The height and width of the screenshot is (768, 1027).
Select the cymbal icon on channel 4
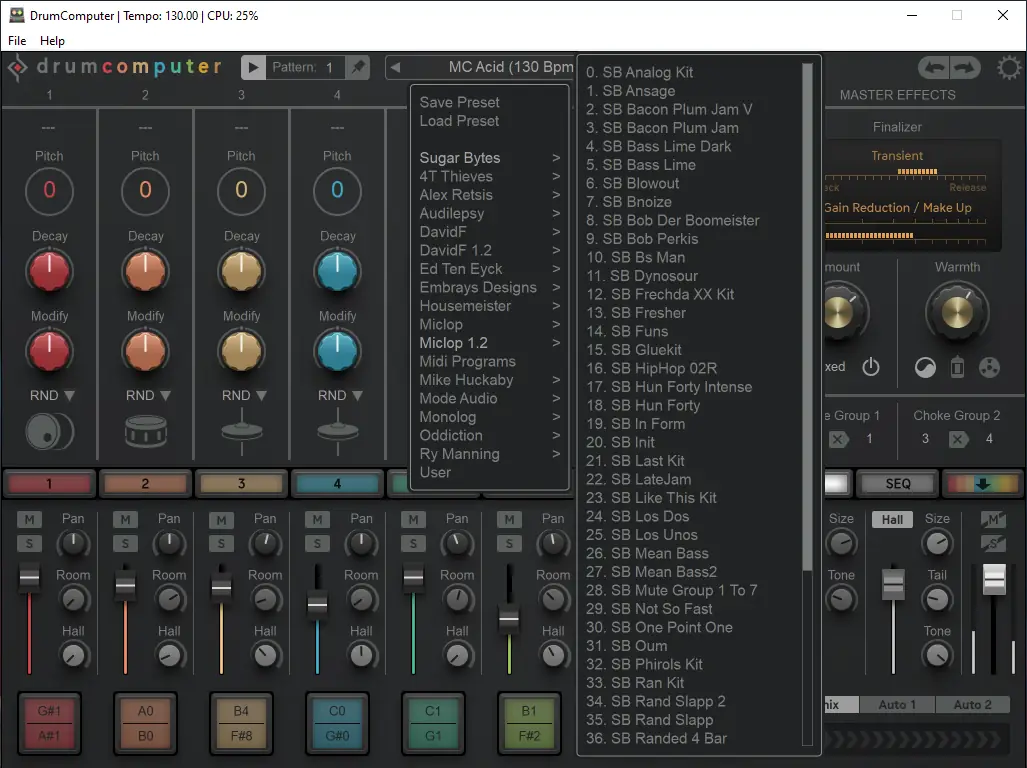click(x=337, y=431)
